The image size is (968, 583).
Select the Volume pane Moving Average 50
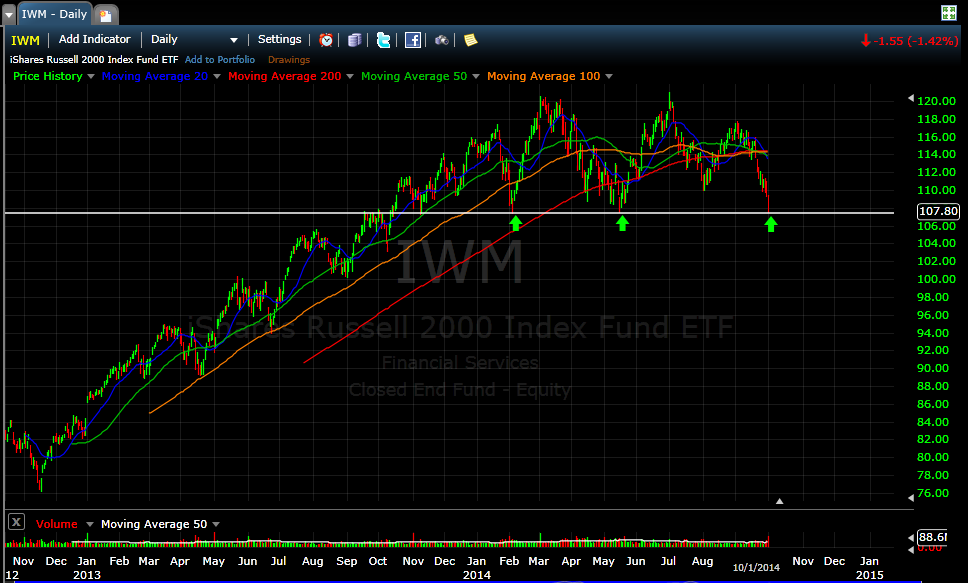coord(154,524)
